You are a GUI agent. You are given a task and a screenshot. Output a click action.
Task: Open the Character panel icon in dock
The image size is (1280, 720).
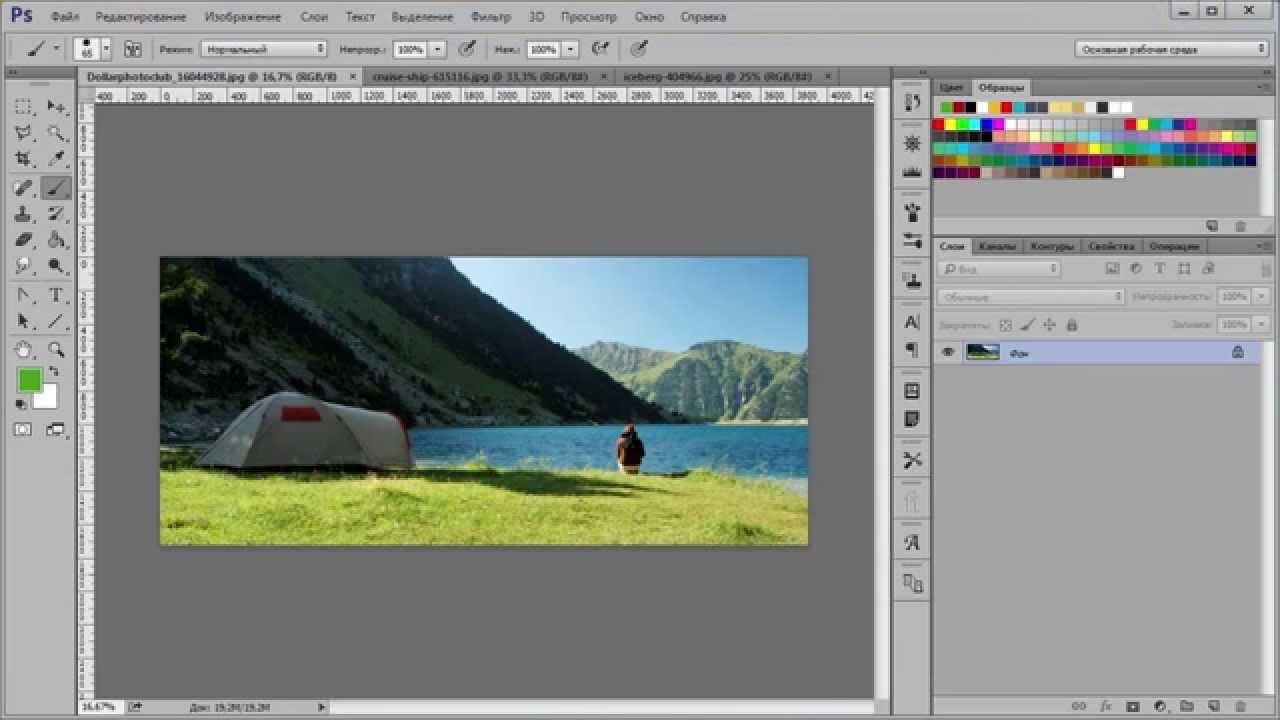coord(912,322)
